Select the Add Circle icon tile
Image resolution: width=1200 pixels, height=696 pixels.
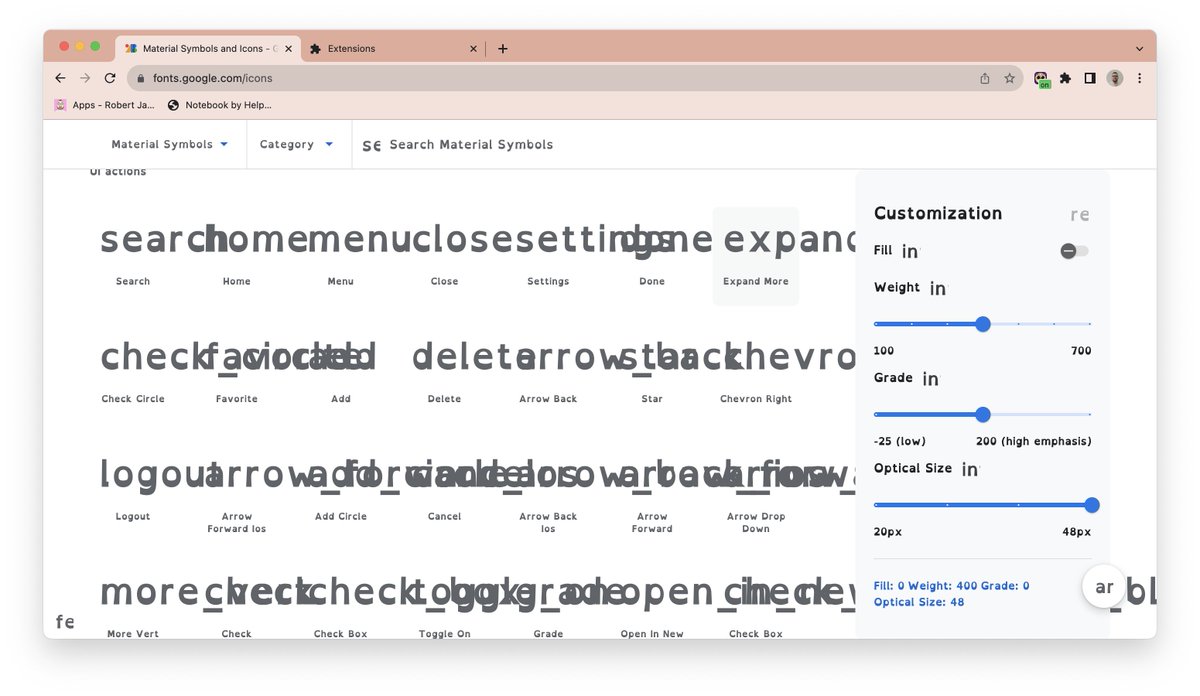[x=341, y=492]
